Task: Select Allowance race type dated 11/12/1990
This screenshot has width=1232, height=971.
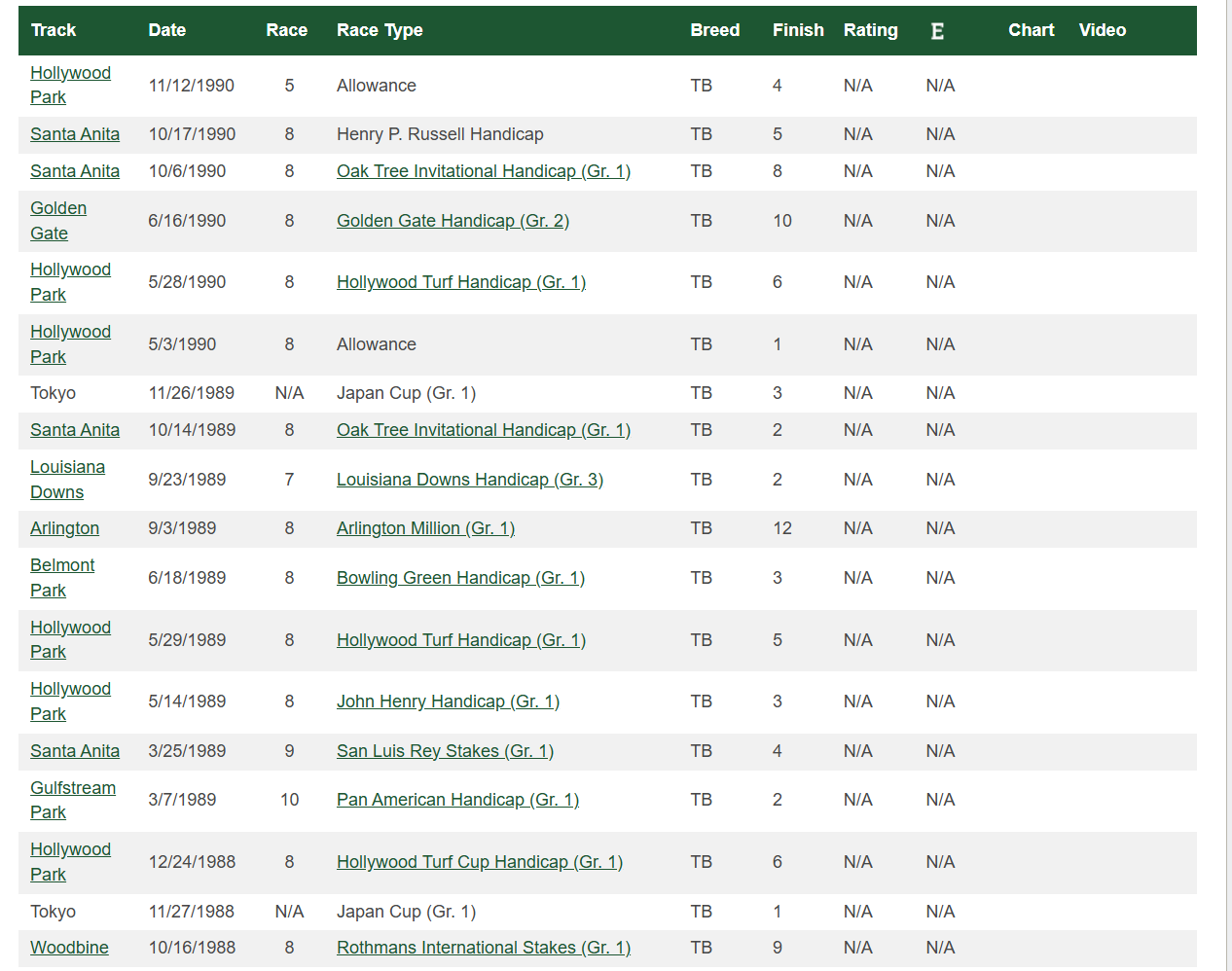Action: [376, 86]
